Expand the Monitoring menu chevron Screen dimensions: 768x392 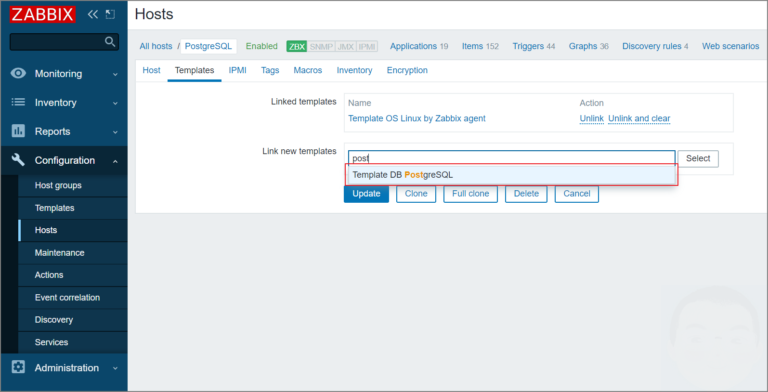115,74
